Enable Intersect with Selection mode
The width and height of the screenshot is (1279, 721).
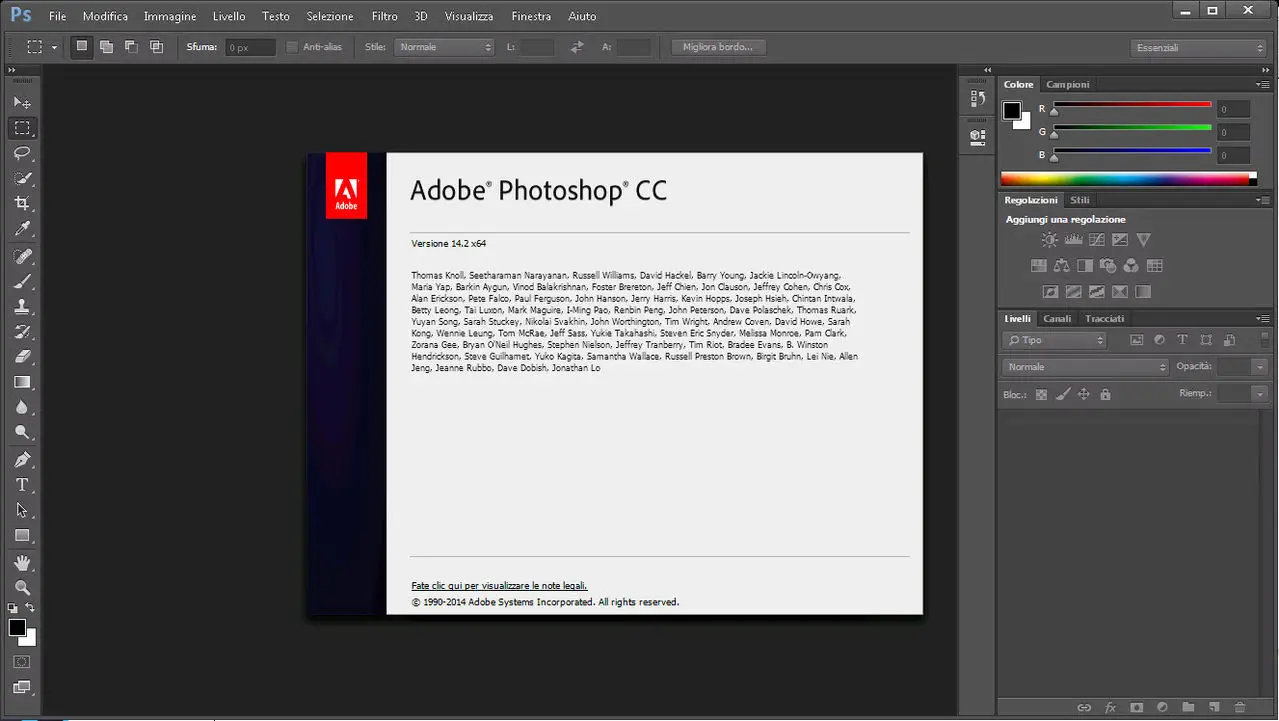156,46
